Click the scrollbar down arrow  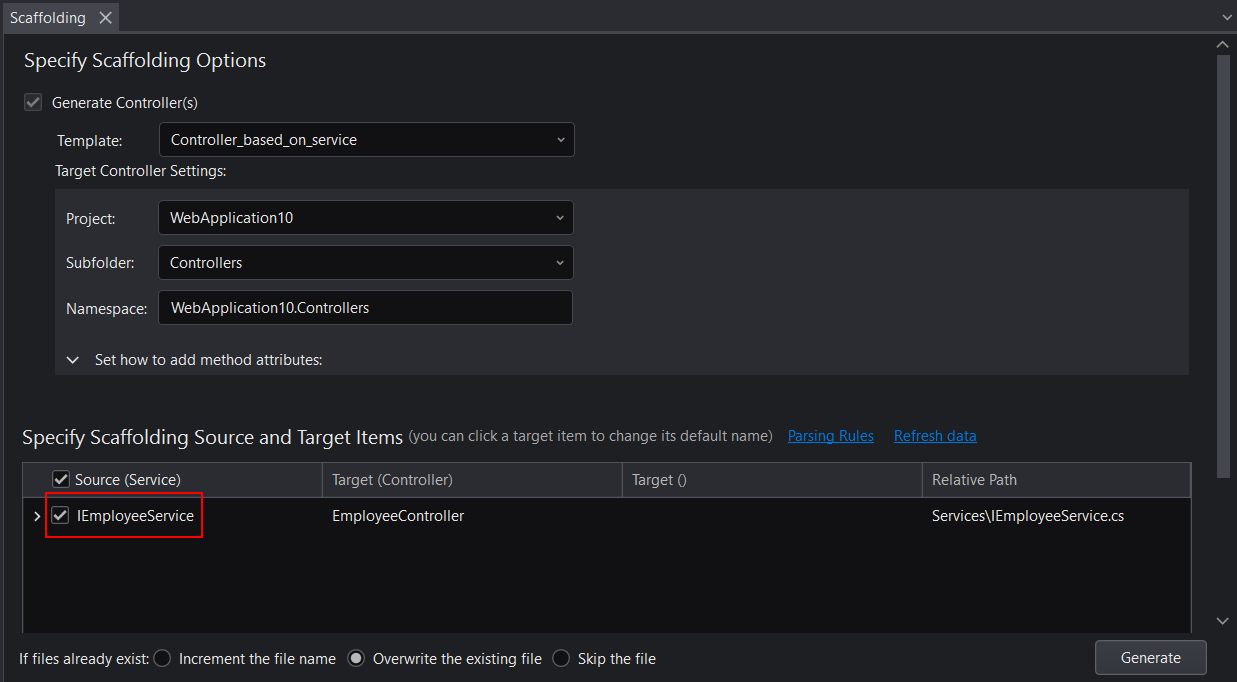click(x=1222, y=621)
